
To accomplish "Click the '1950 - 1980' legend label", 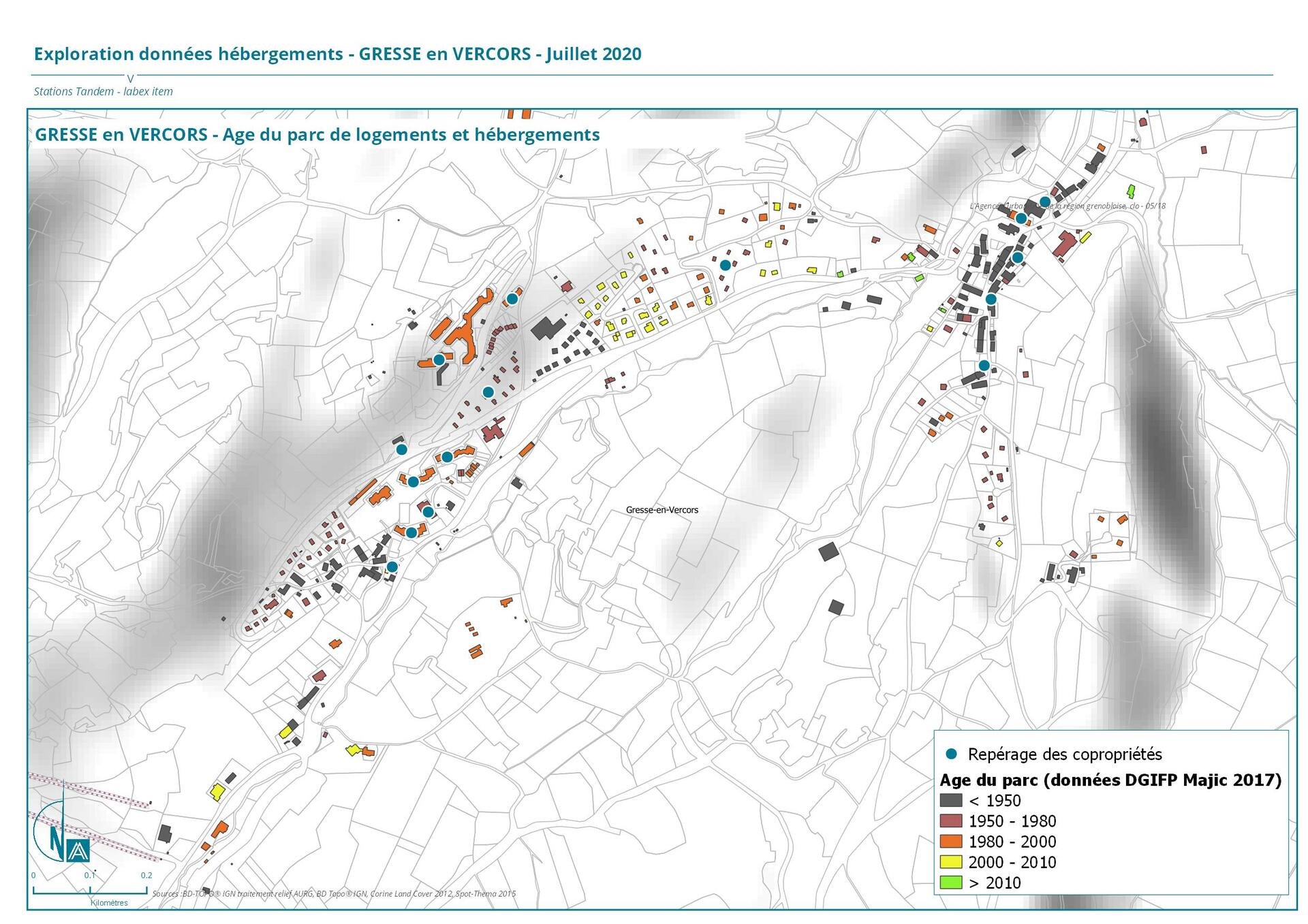I will 1012,821.
